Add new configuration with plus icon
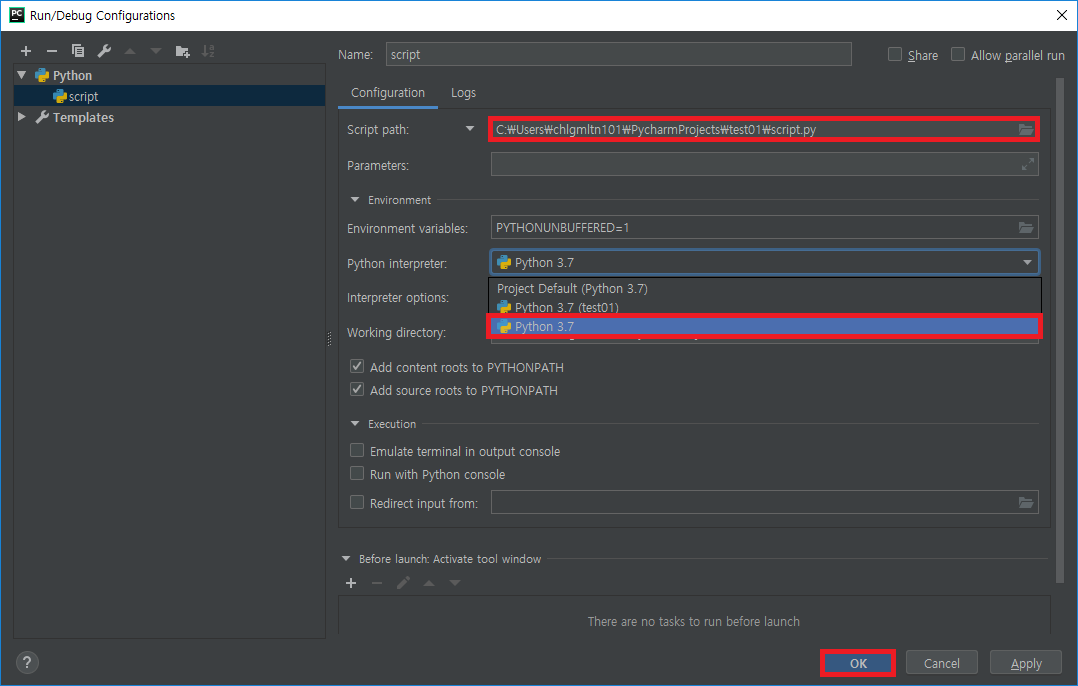Viewport: 1078px width, 686px height. coord(26,51)
